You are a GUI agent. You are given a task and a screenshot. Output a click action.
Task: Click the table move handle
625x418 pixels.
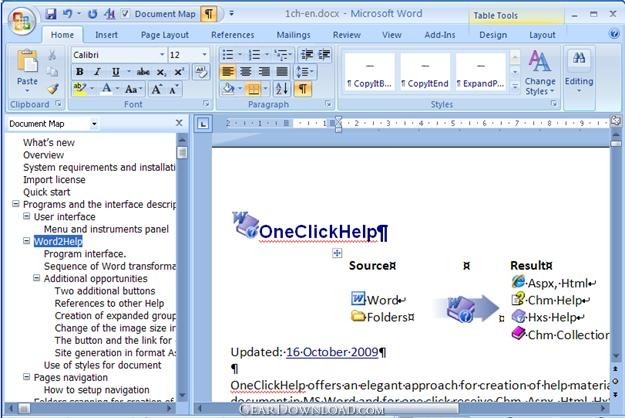click(337, 253)
